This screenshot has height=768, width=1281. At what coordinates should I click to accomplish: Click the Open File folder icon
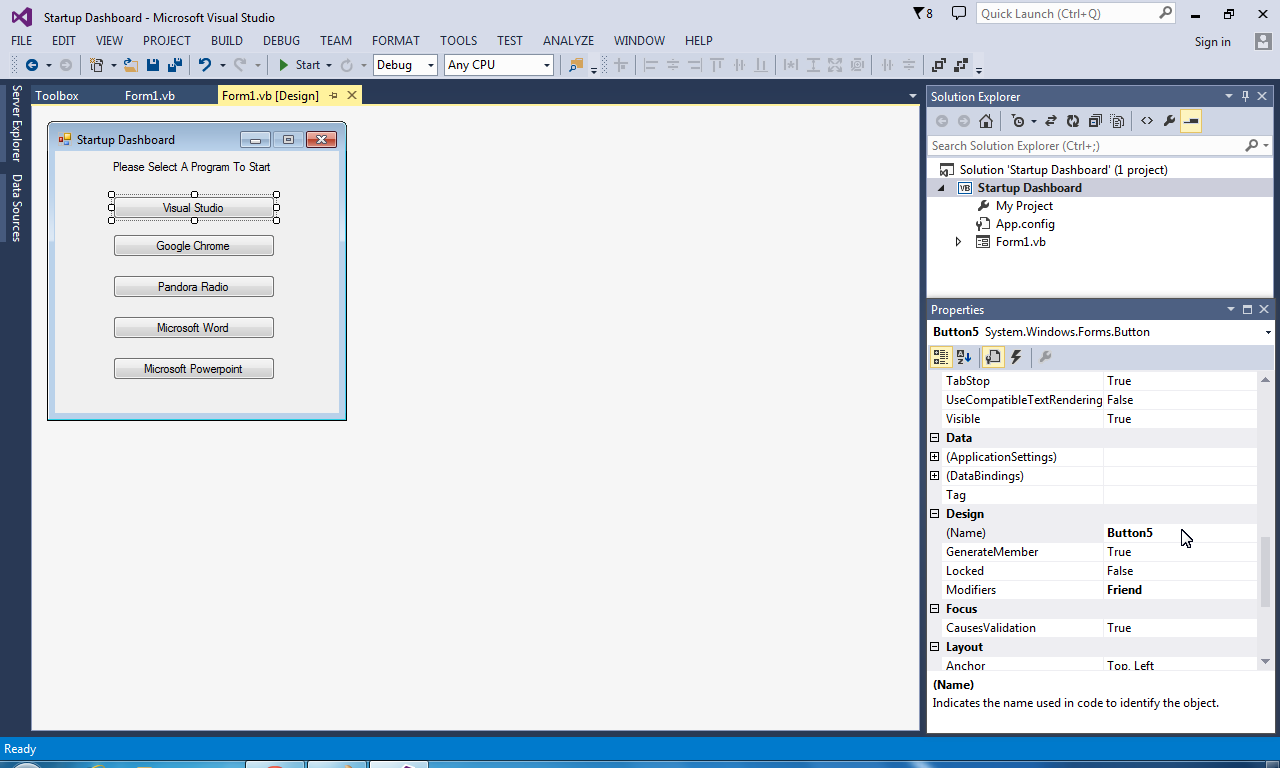(130, 65)
